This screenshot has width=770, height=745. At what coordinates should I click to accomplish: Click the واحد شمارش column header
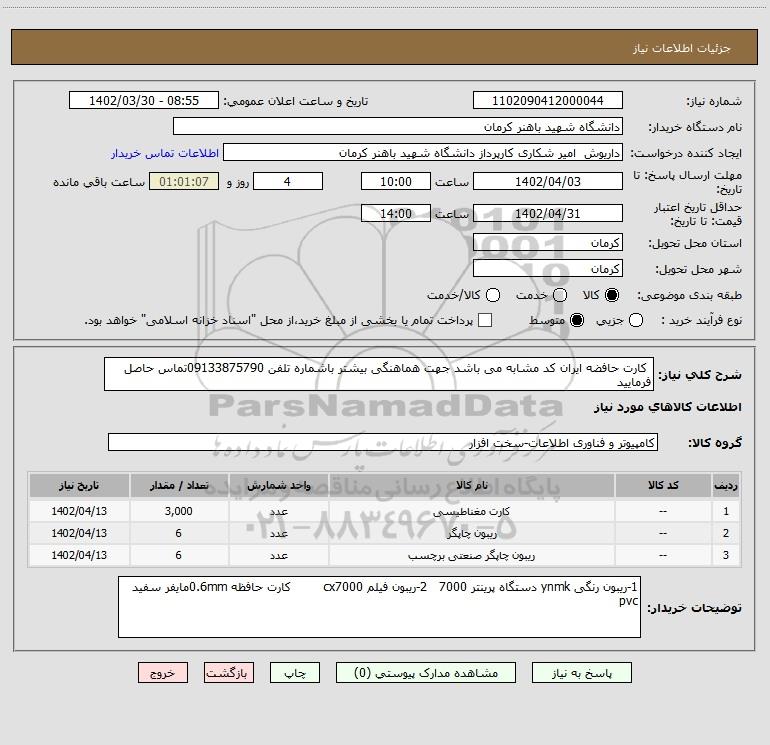(x=278, y=486)
